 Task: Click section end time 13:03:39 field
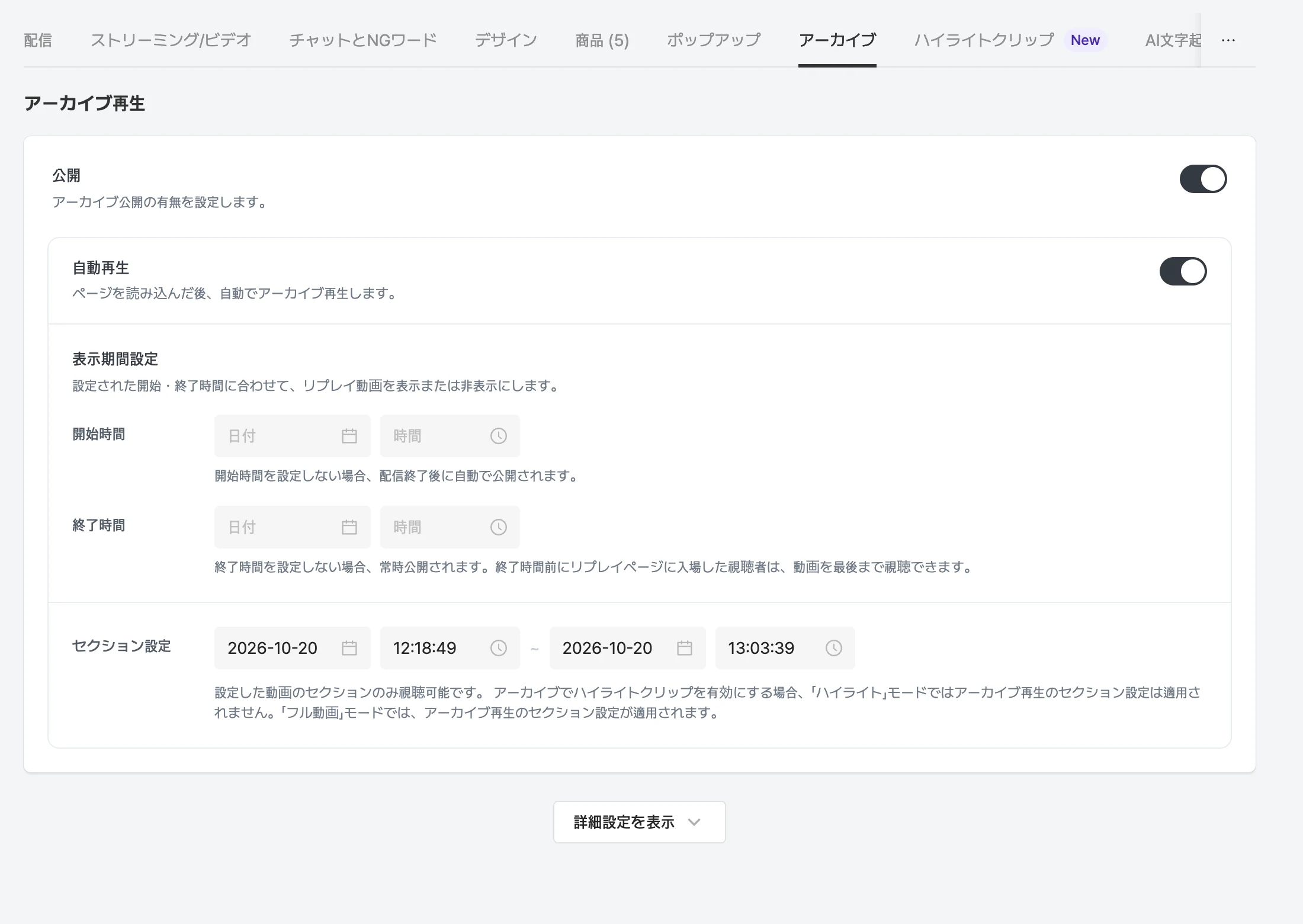tap(785, 648)
